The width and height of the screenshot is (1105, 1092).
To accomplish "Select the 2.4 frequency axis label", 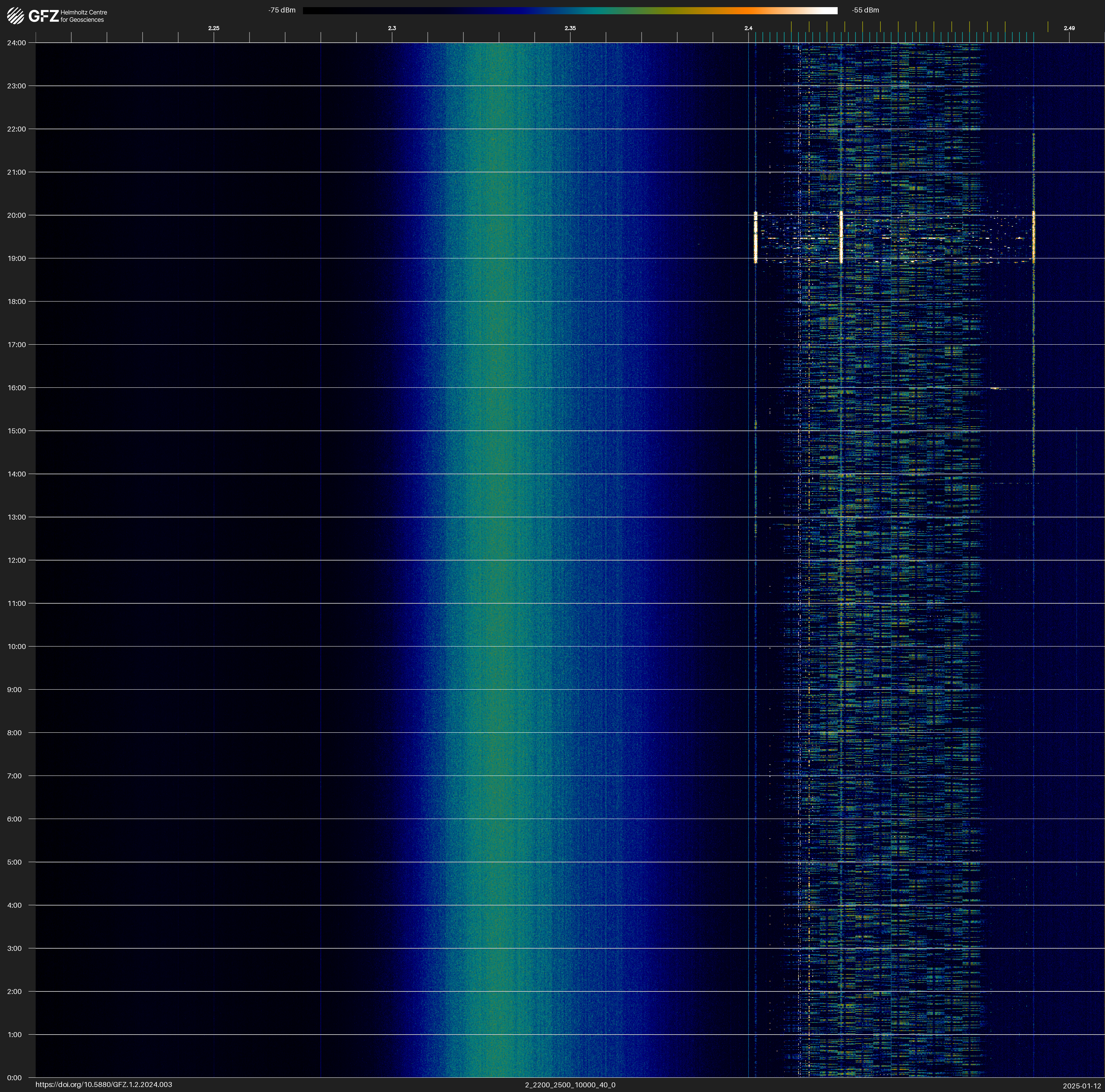I will (748, 28).
